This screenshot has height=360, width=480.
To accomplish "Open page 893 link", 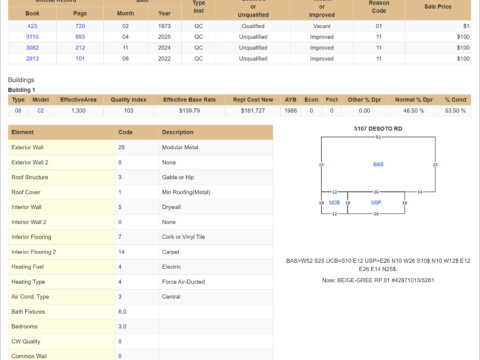I will click(x=80, y=37).
